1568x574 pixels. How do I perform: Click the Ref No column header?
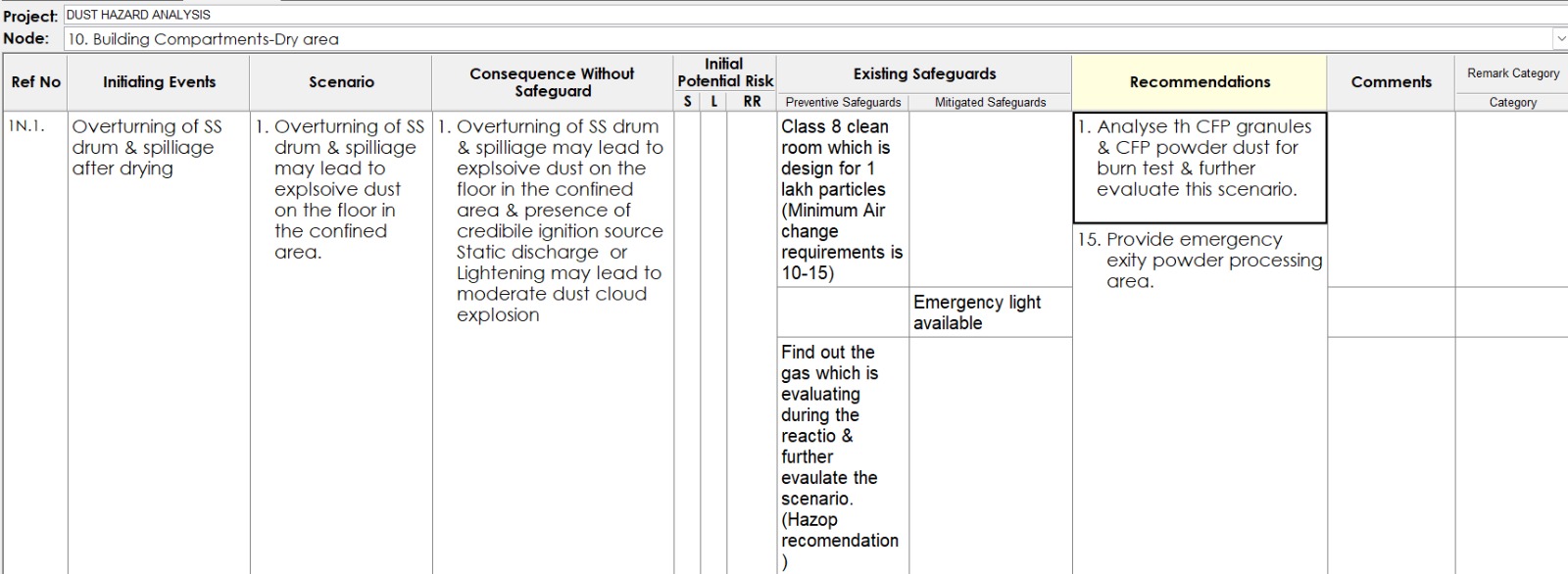[x=36, y=82]
